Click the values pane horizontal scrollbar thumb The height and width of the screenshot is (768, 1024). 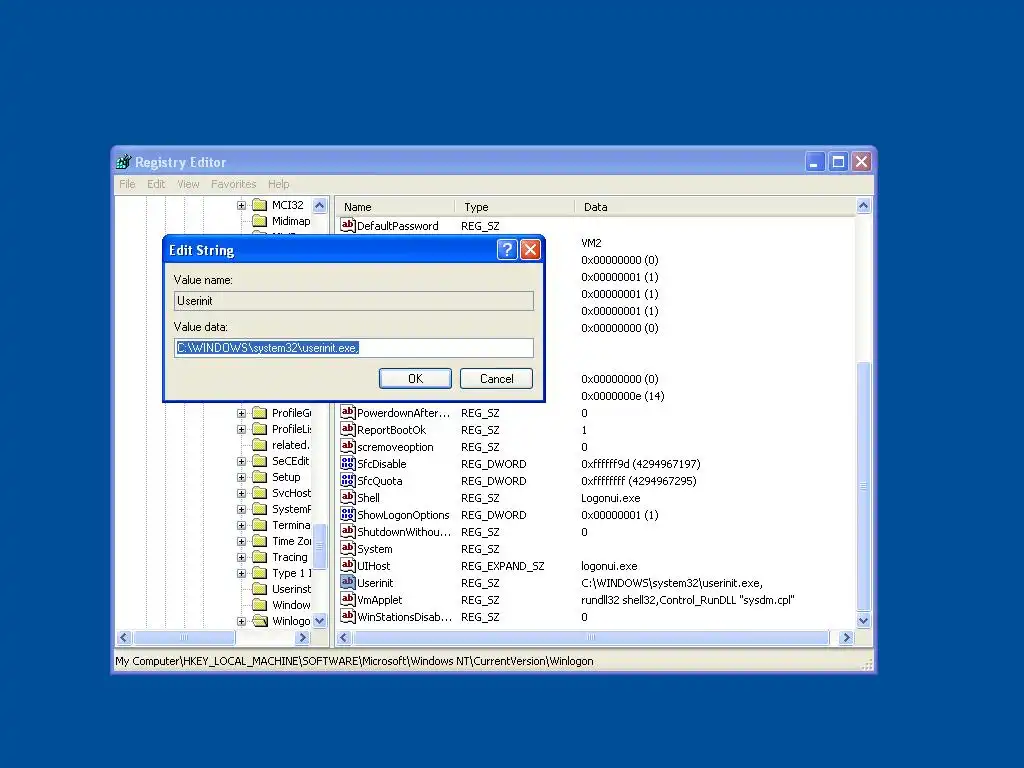(x=591, y=637)
